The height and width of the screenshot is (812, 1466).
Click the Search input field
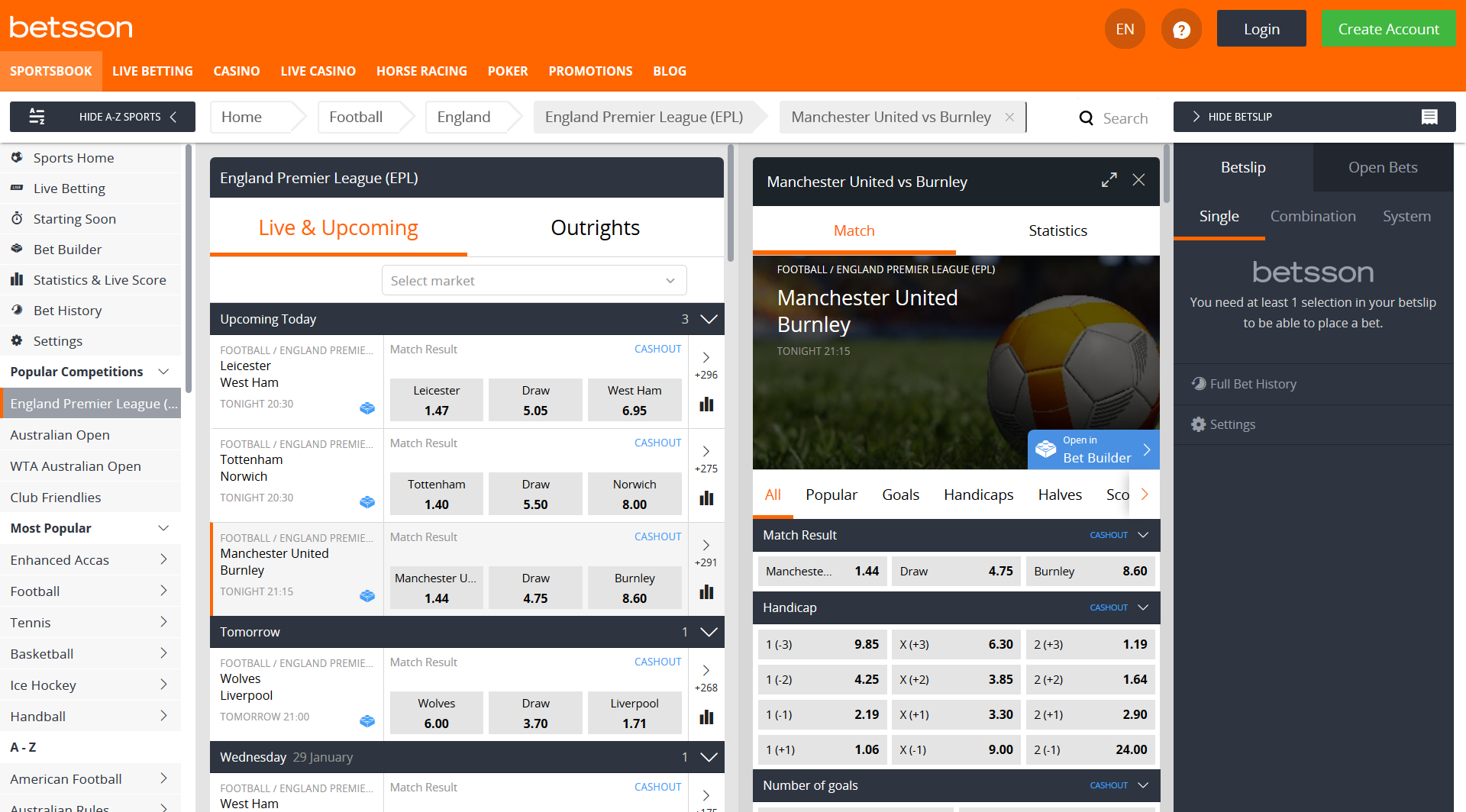point(1125,118)
